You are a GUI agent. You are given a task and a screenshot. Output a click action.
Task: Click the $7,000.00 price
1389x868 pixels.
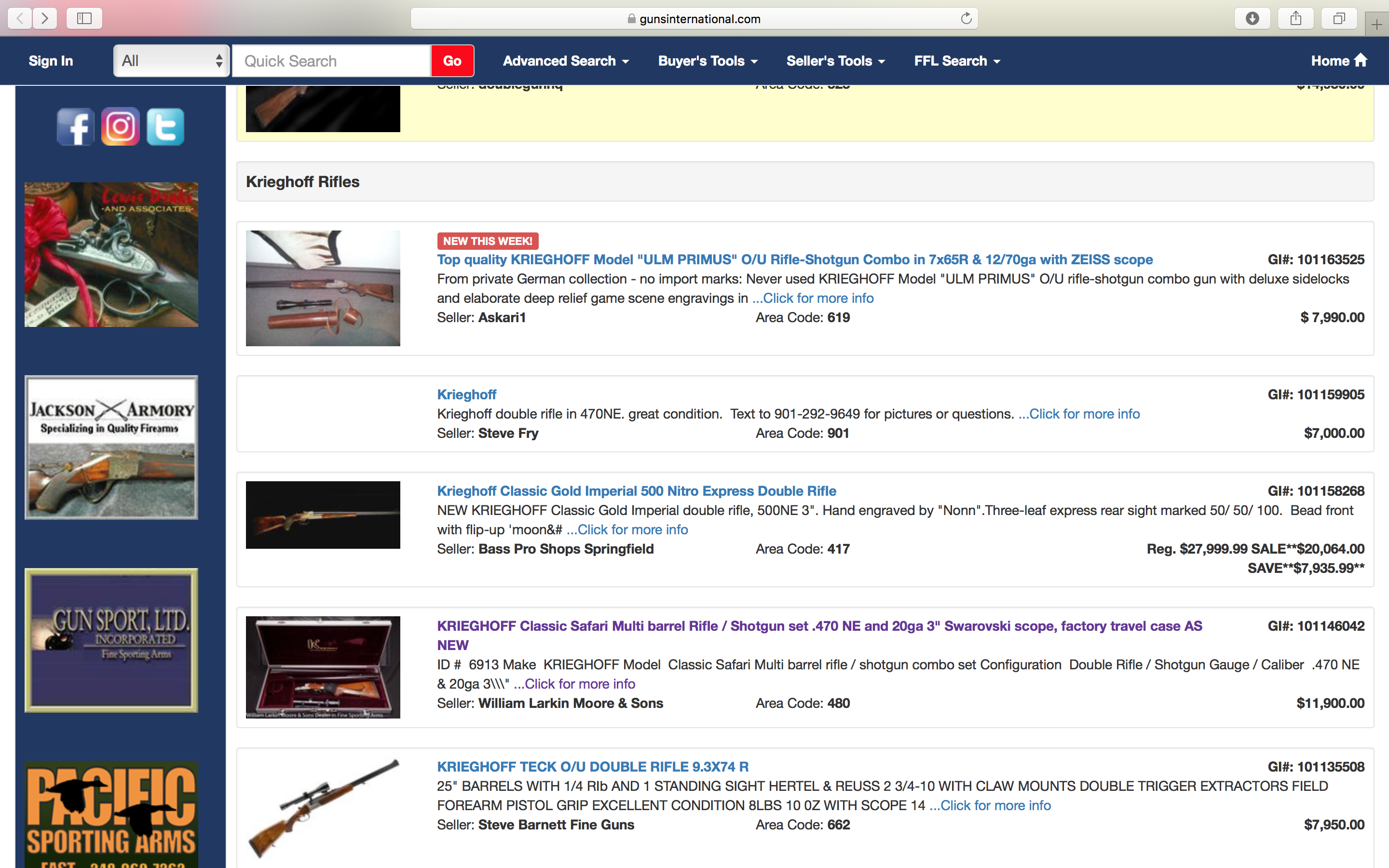point(1334,433)
